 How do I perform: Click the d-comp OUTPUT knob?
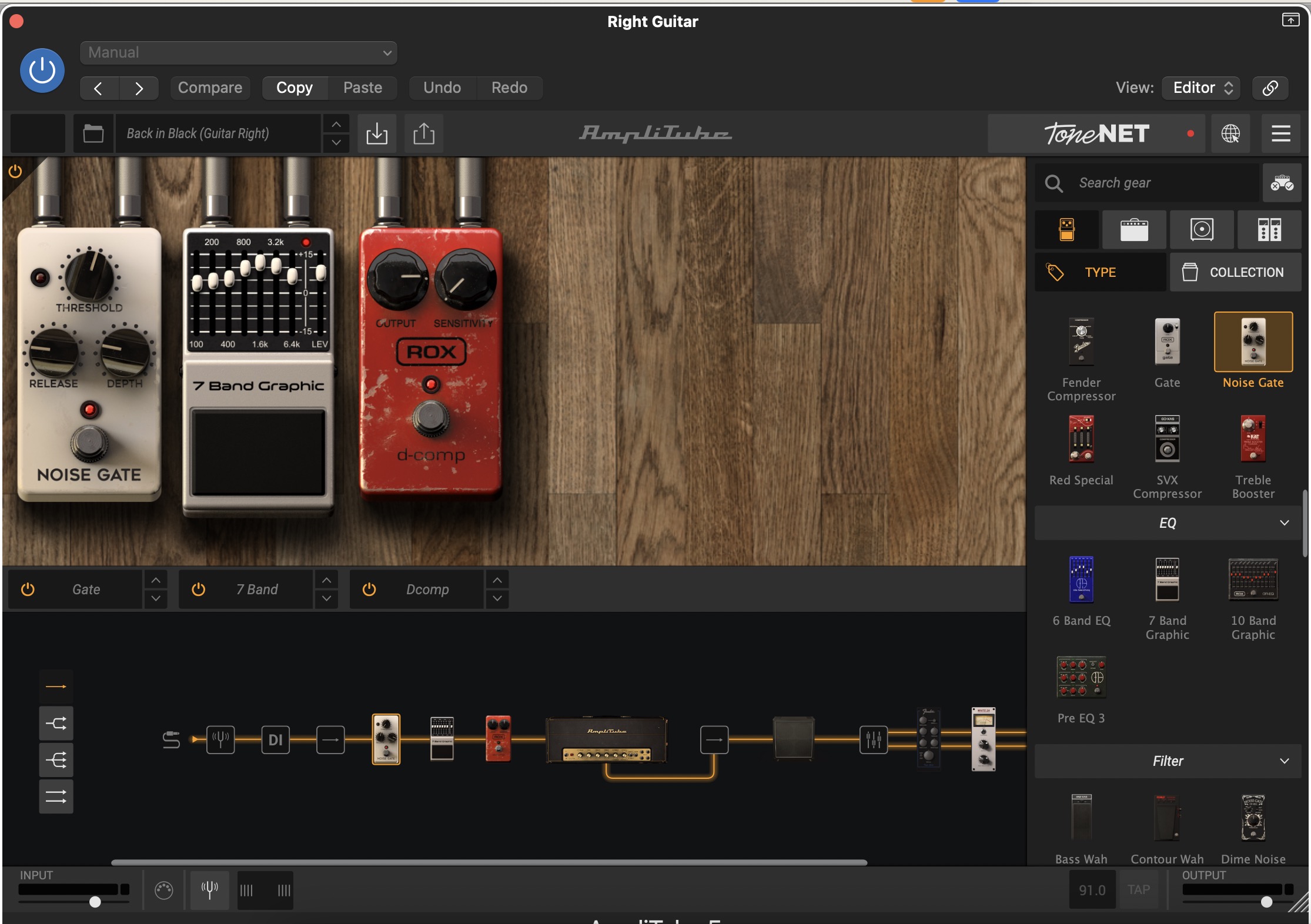coord(397,279)
